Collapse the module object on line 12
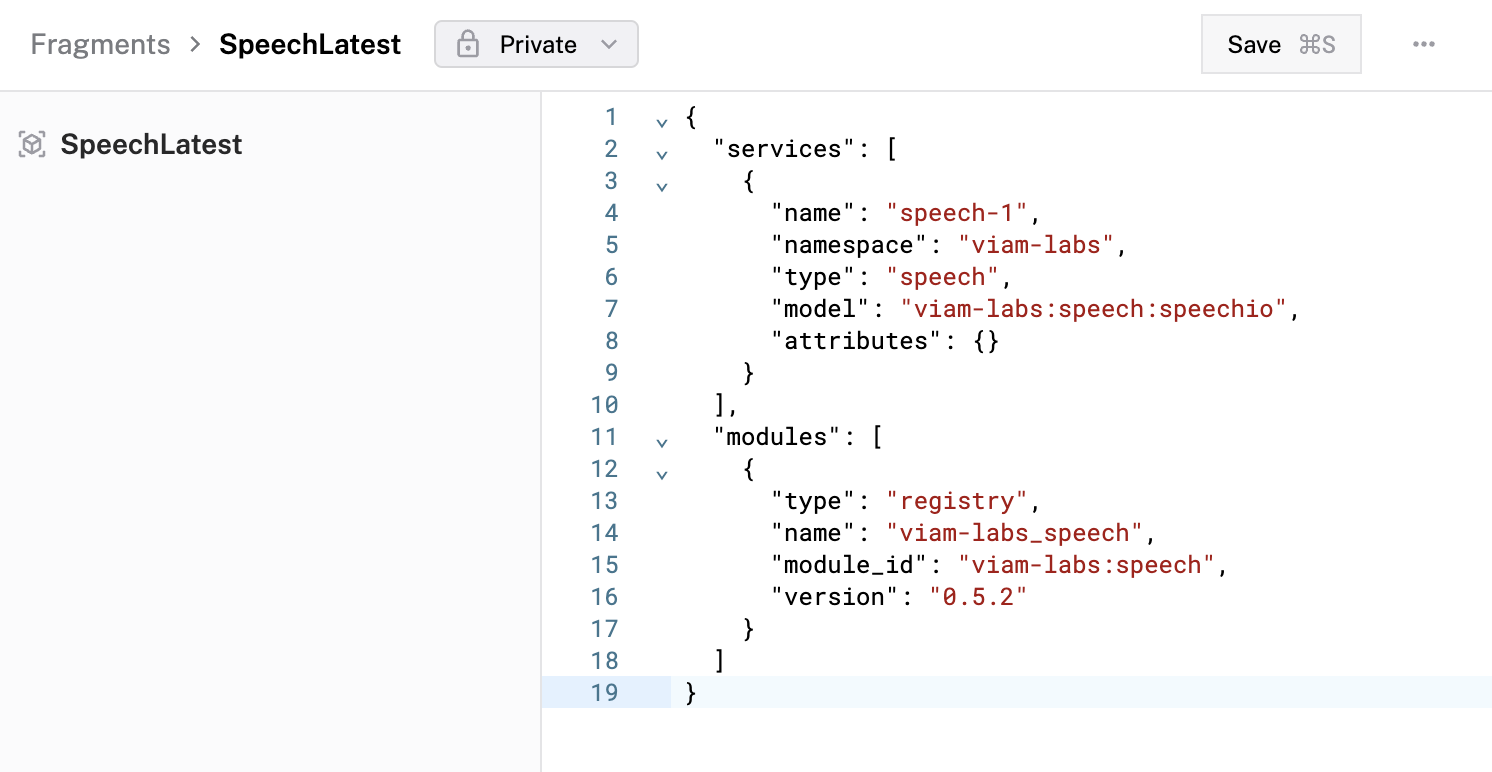 click(661, 474)
